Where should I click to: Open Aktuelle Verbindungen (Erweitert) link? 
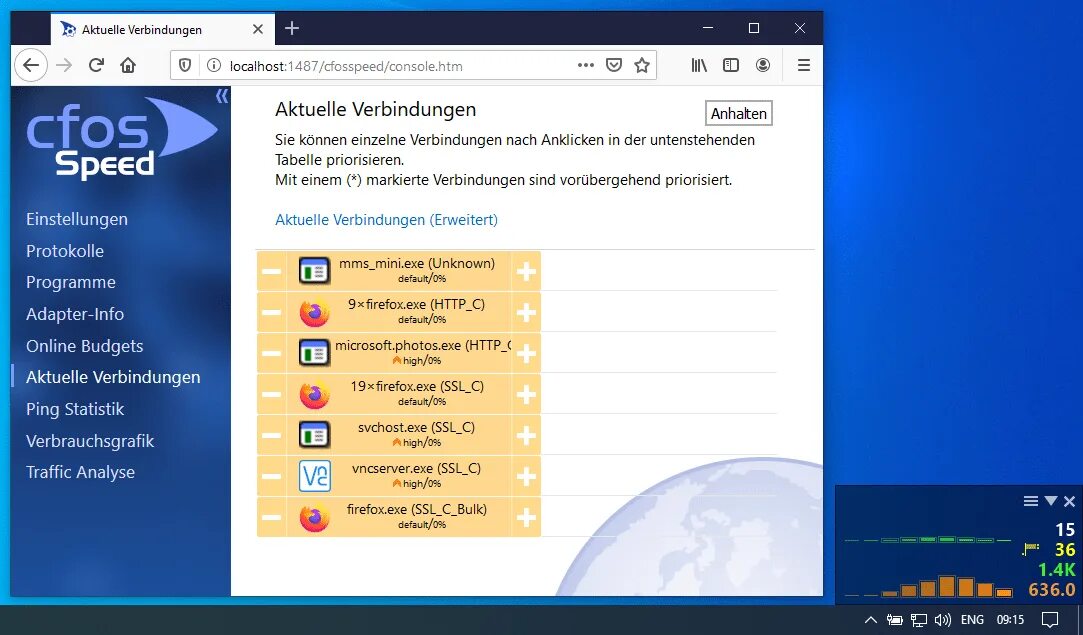386,220
